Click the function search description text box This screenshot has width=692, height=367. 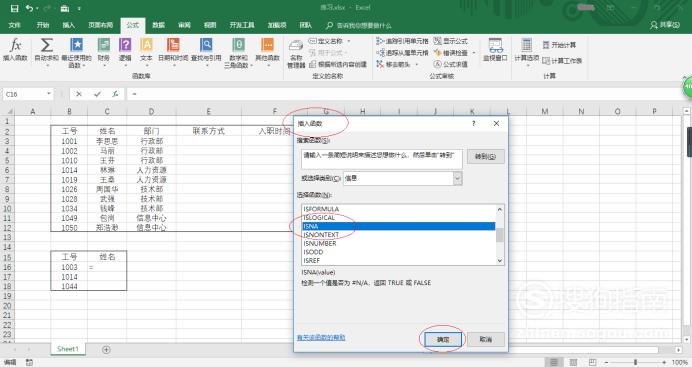tap(382, 159)
